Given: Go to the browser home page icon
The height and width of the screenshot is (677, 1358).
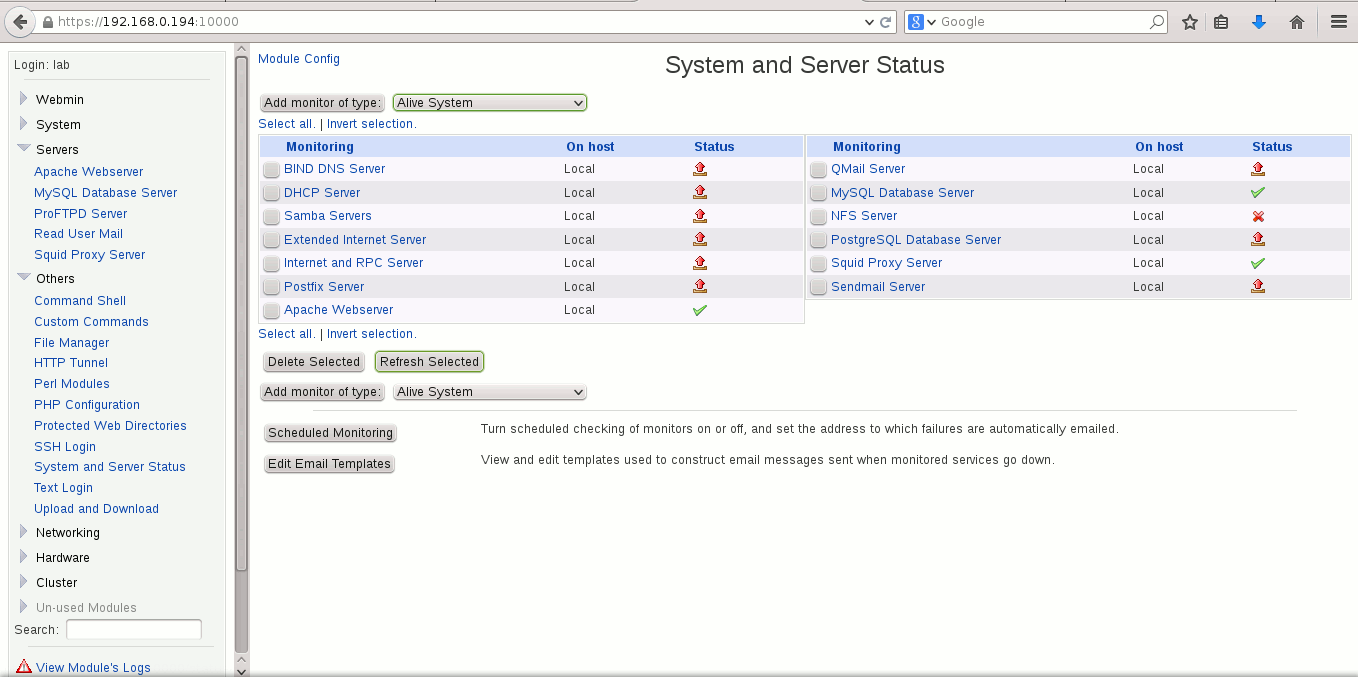Looking at the screenshot, I should click(x=1297, y=22).
